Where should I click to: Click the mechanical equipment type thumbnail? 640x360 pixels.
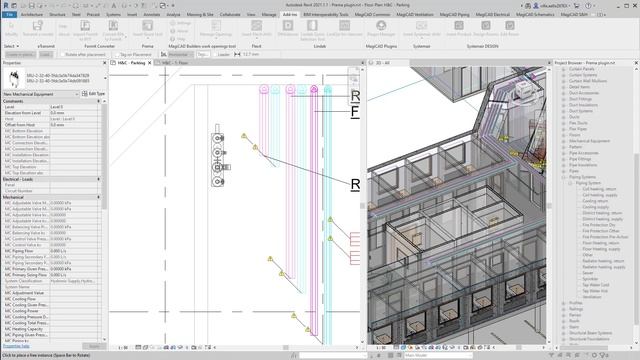tap(14, 78)
